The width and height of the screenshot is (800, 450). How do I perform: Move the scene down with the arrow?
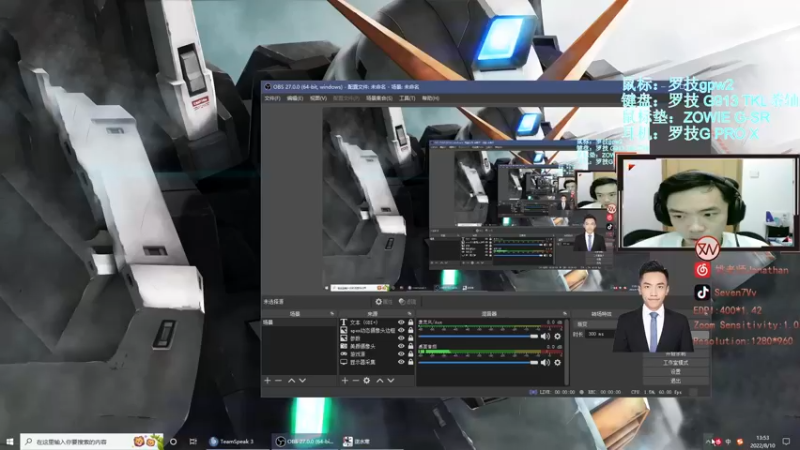(x=303, y=381)
